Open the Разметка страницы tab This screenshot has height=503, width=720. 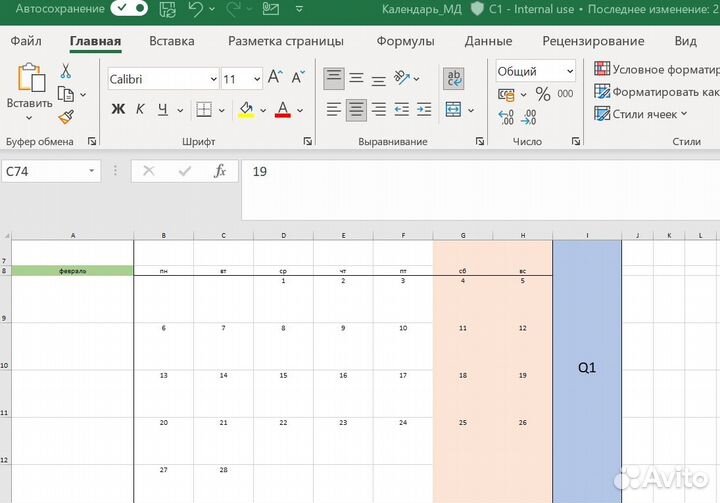(286, 41)
